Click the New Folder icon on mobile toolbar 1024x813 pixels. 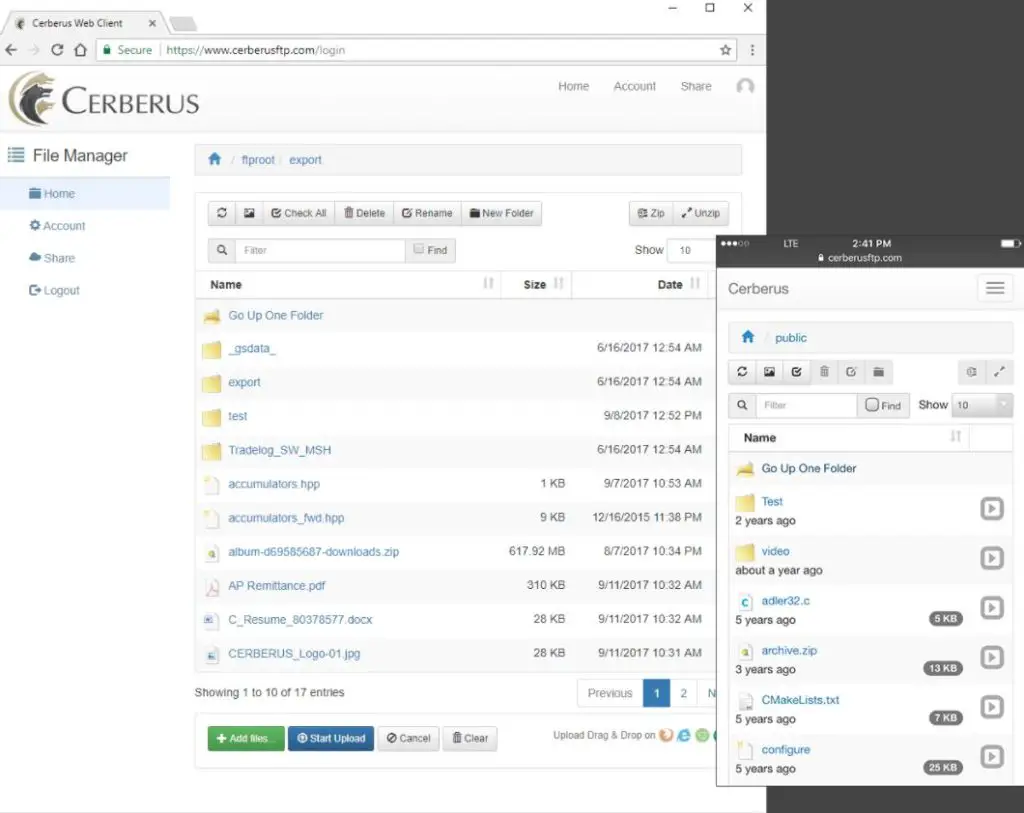click(x=878, y=371)
